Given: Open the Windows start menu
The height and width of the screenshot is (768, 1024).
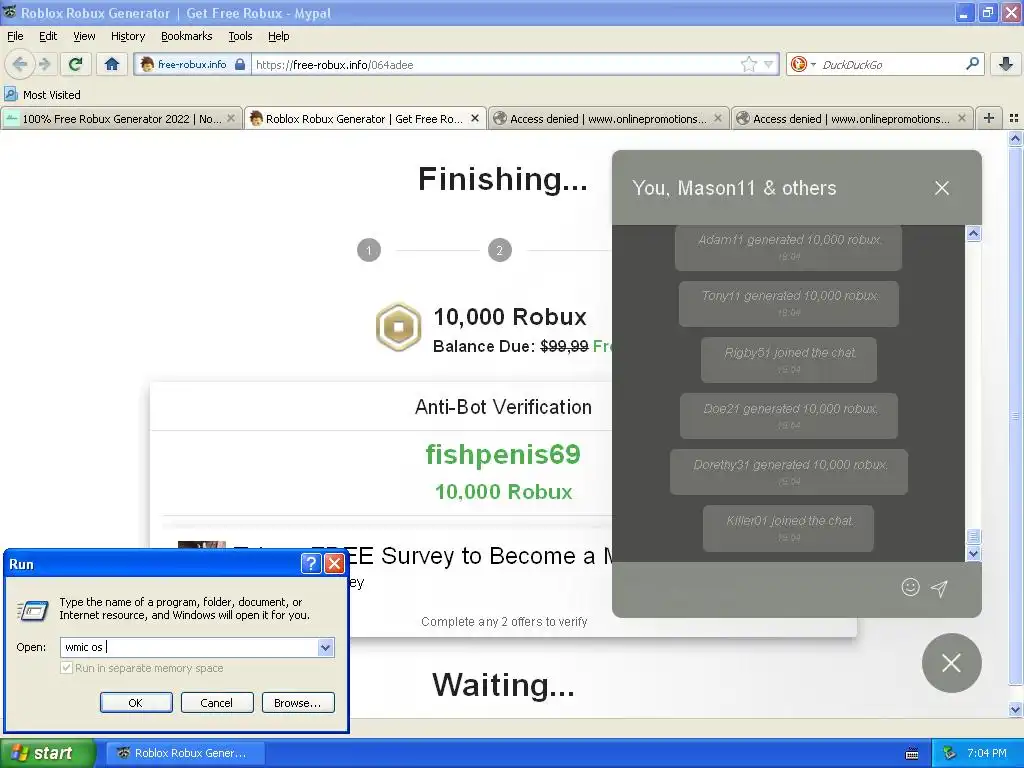Looking at the screenshot, I should (x=47, y=753).
